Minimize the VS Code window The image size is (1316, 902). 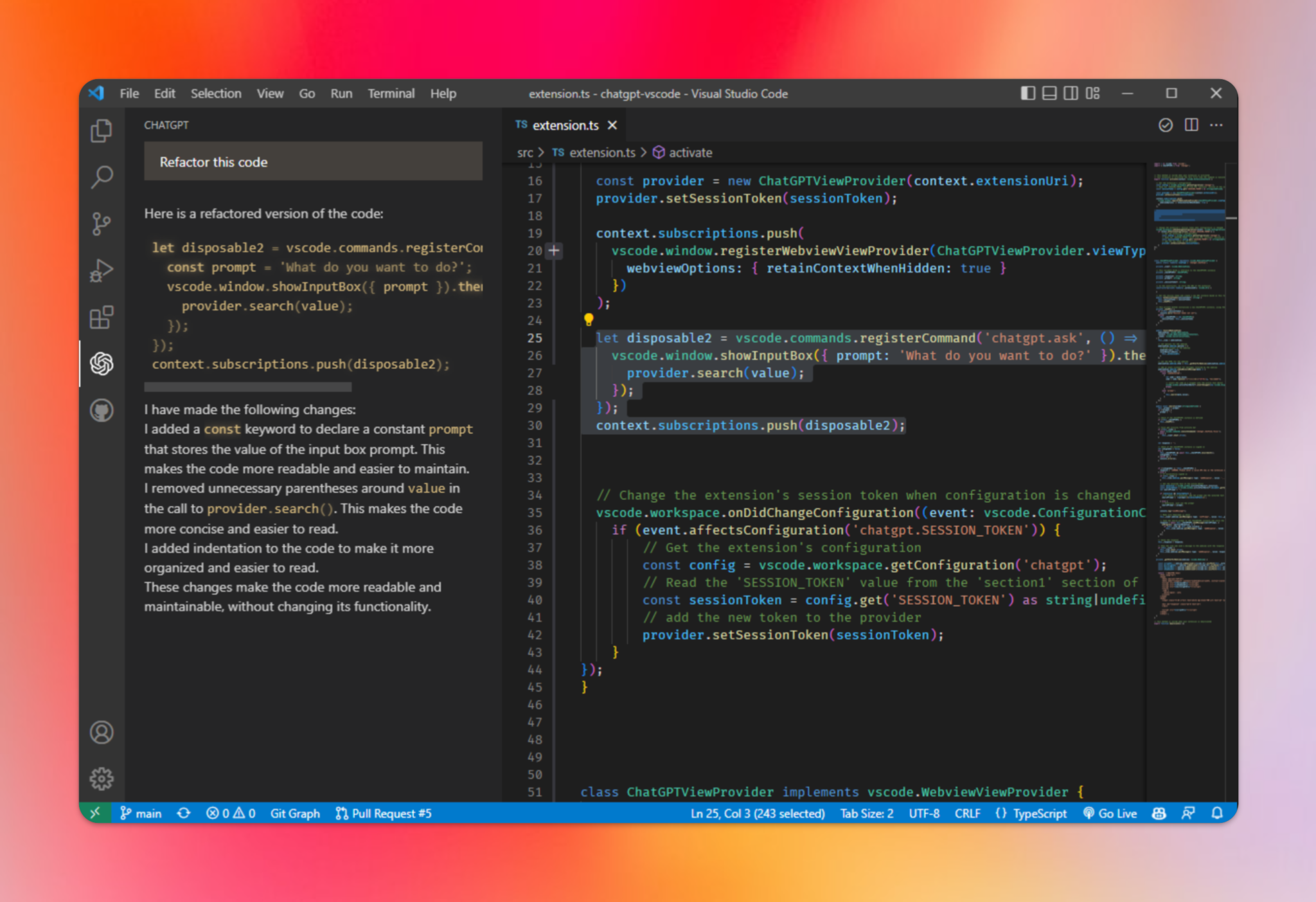tap(1127, 93)
